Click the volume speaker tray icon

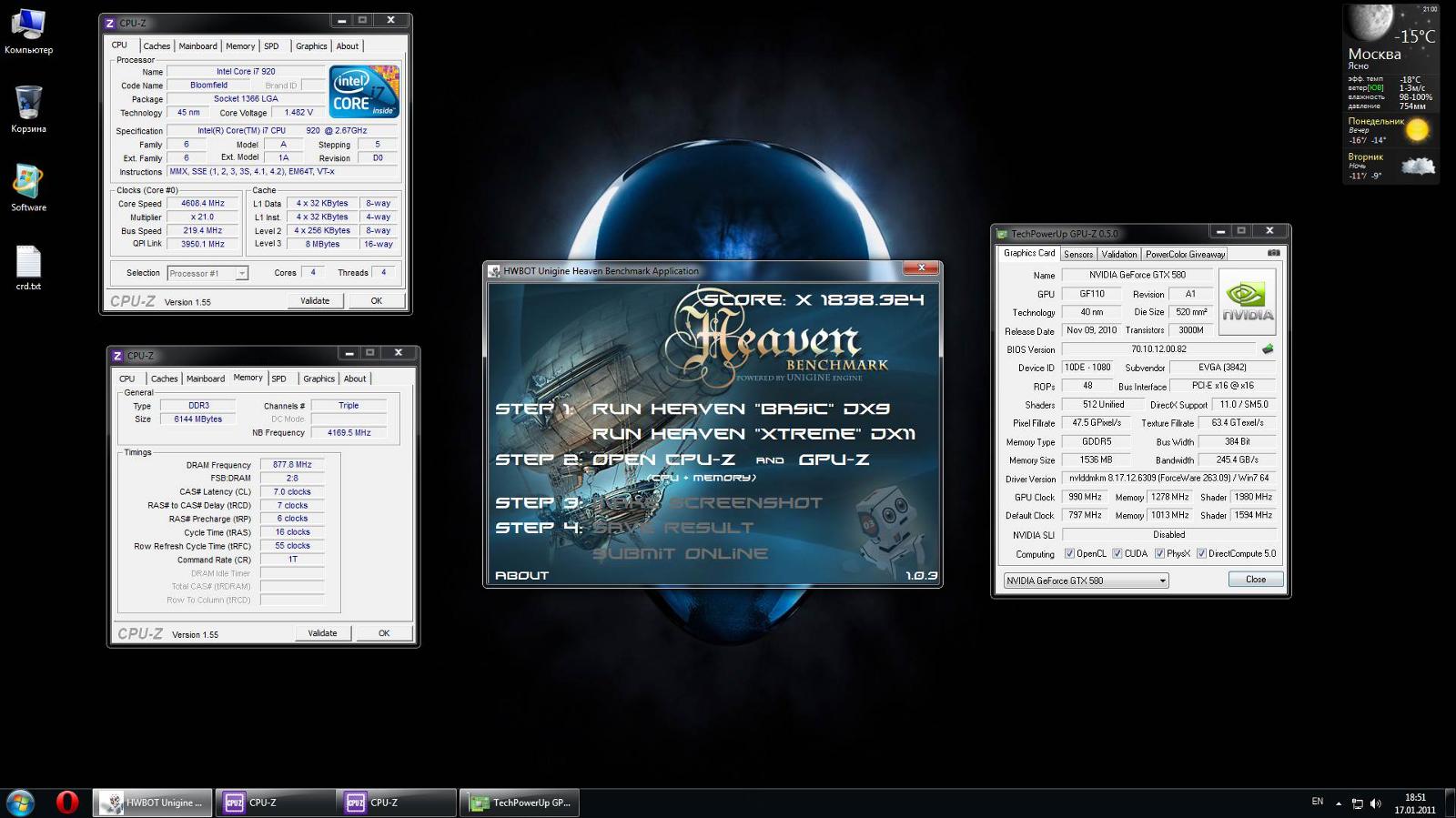tap(1375, 803)
